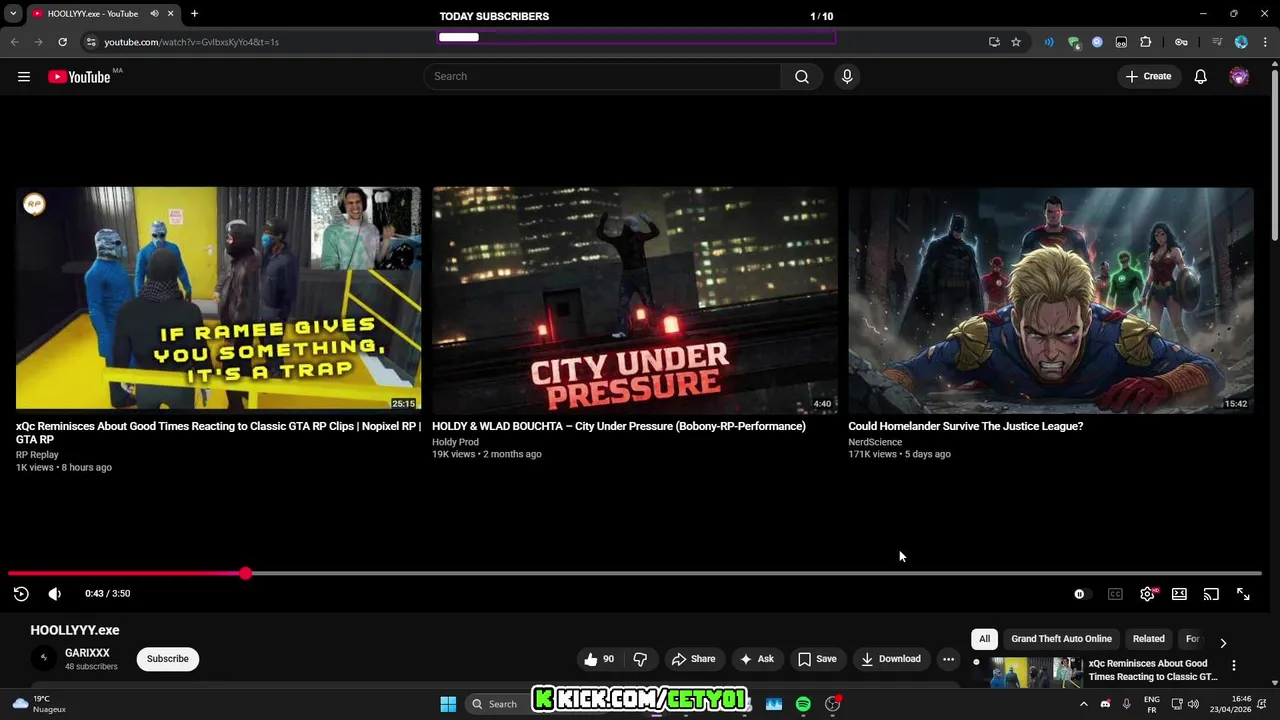Click the replay video button in player
1280x720 pixels.
point(21,594)
